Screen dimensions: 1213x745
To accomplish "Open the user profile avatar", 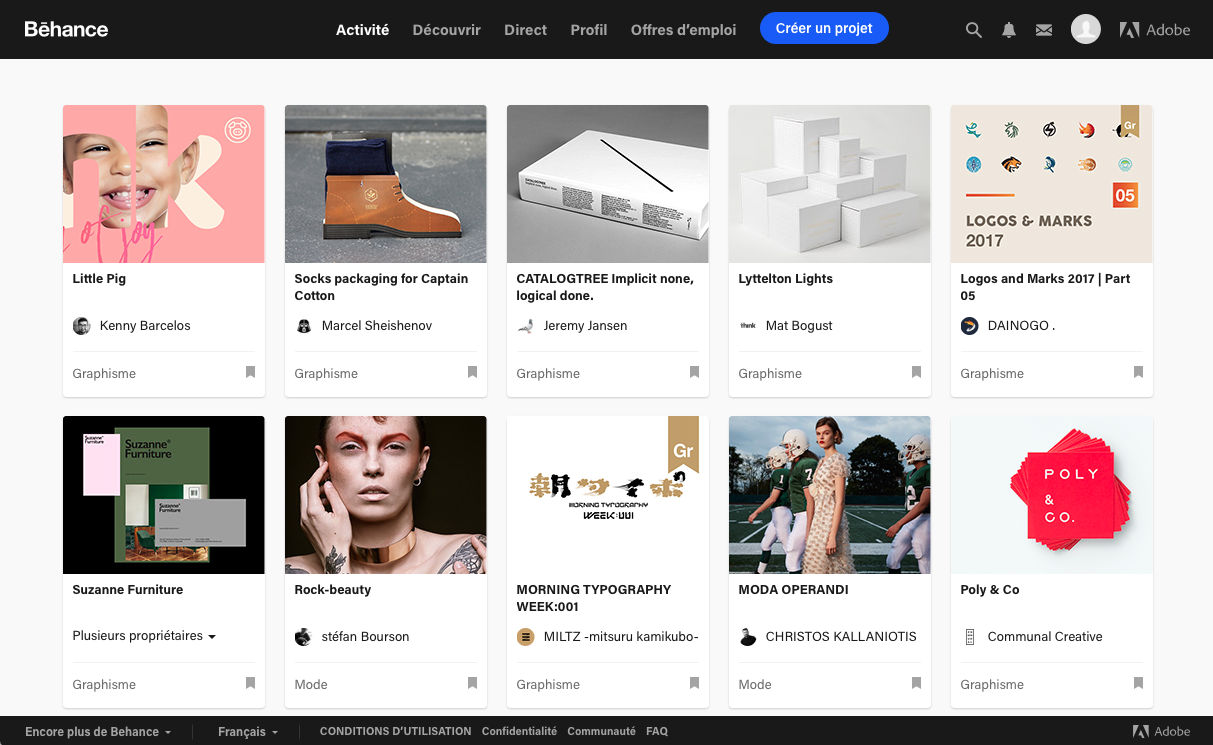I will click(x=1086, y=29).
